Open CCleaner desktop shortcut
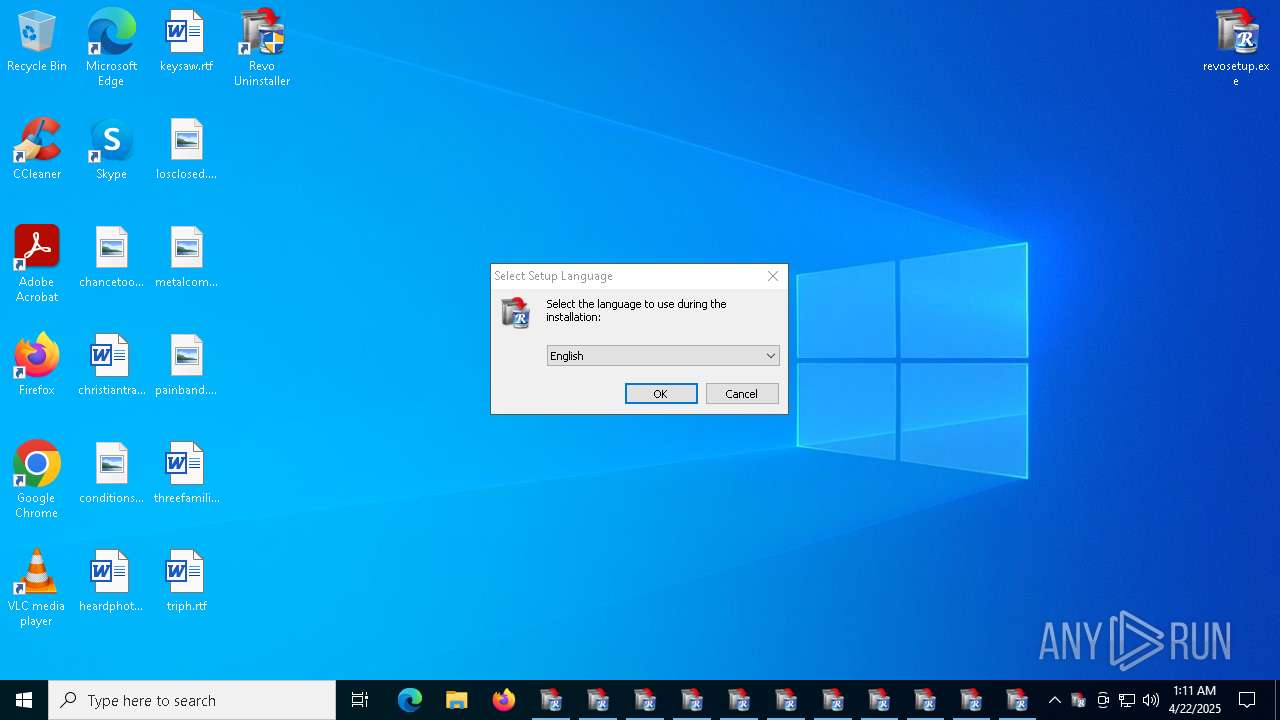 pyautogui.click(x=37, y=150)
